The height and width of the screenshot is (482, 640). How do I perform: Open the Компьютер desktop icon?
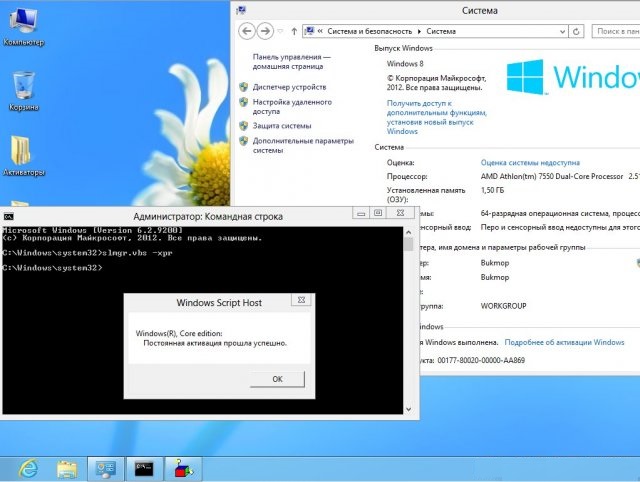click(x=23, y=27)
